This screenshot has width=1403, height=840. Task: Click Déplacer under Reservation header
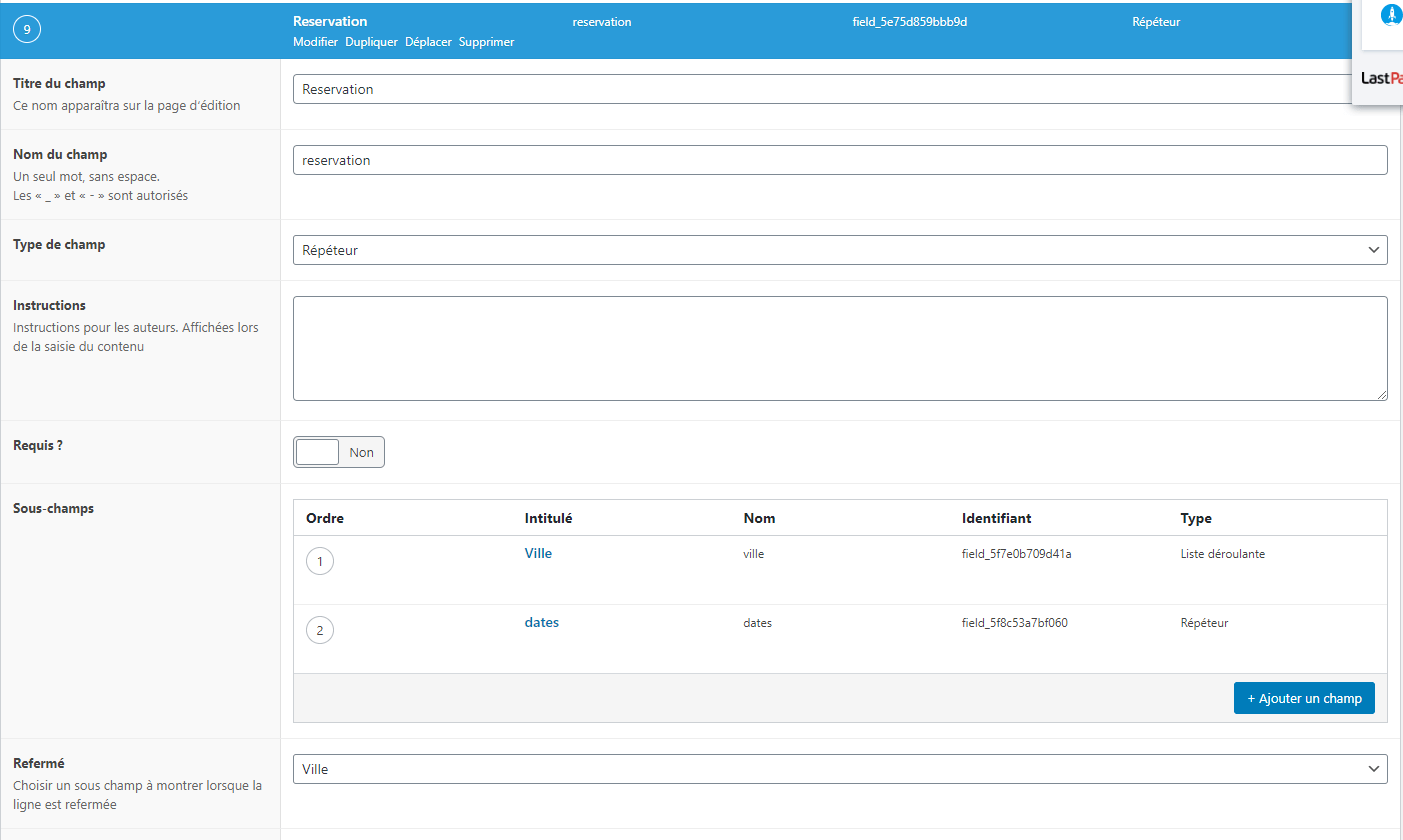[428, 42]
